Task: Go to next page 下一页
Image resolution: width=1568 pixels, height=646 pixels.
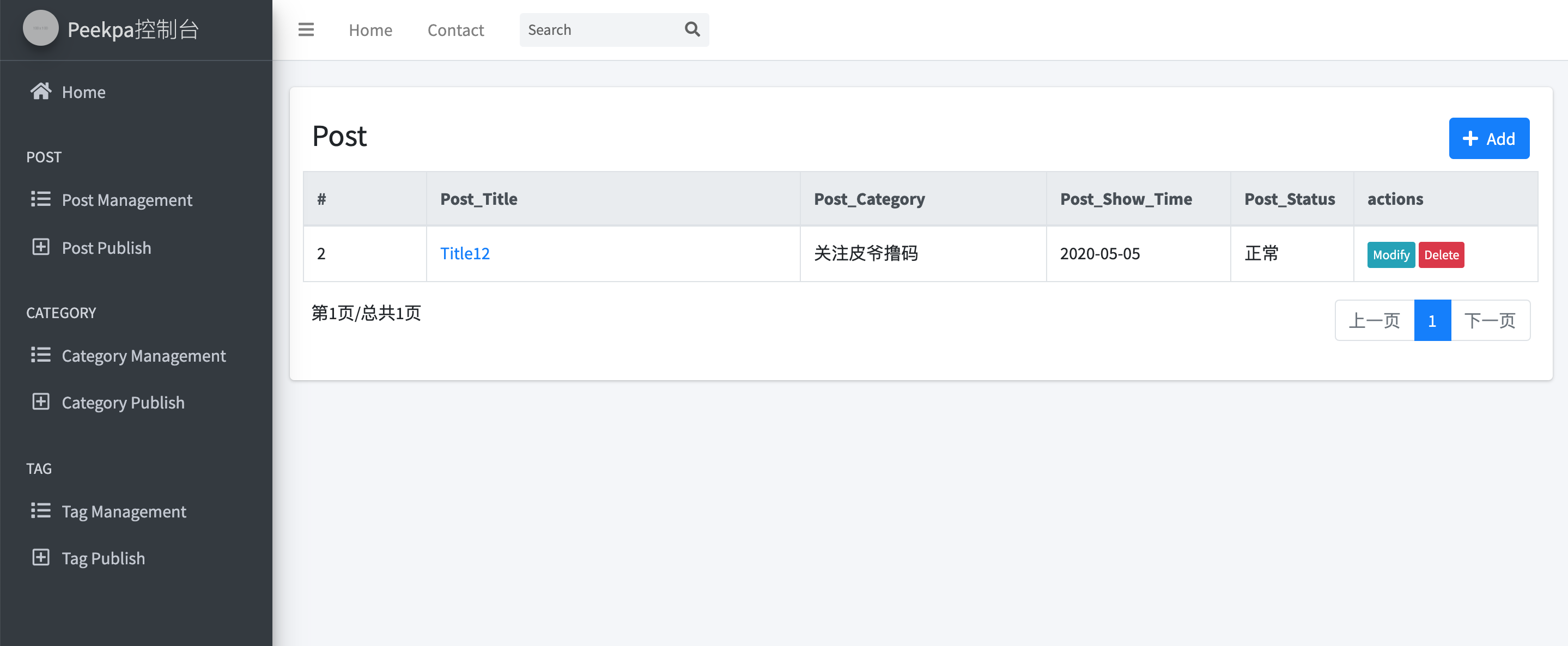Action: [x=1490, y=320]
